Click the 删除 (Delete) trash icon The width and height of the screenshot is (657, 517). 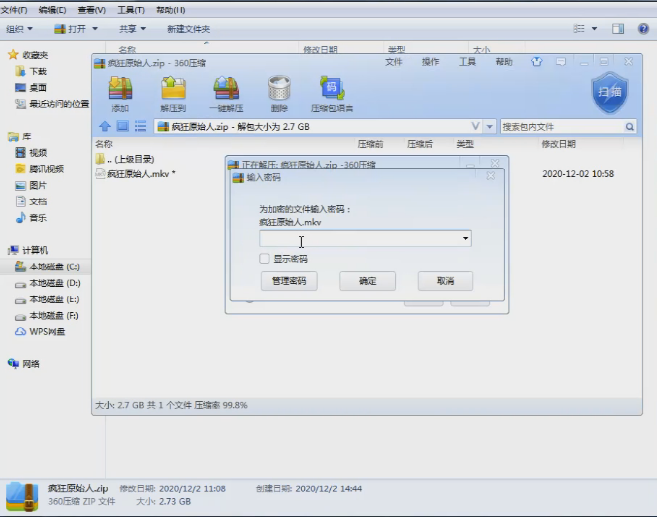click(279, 94)
